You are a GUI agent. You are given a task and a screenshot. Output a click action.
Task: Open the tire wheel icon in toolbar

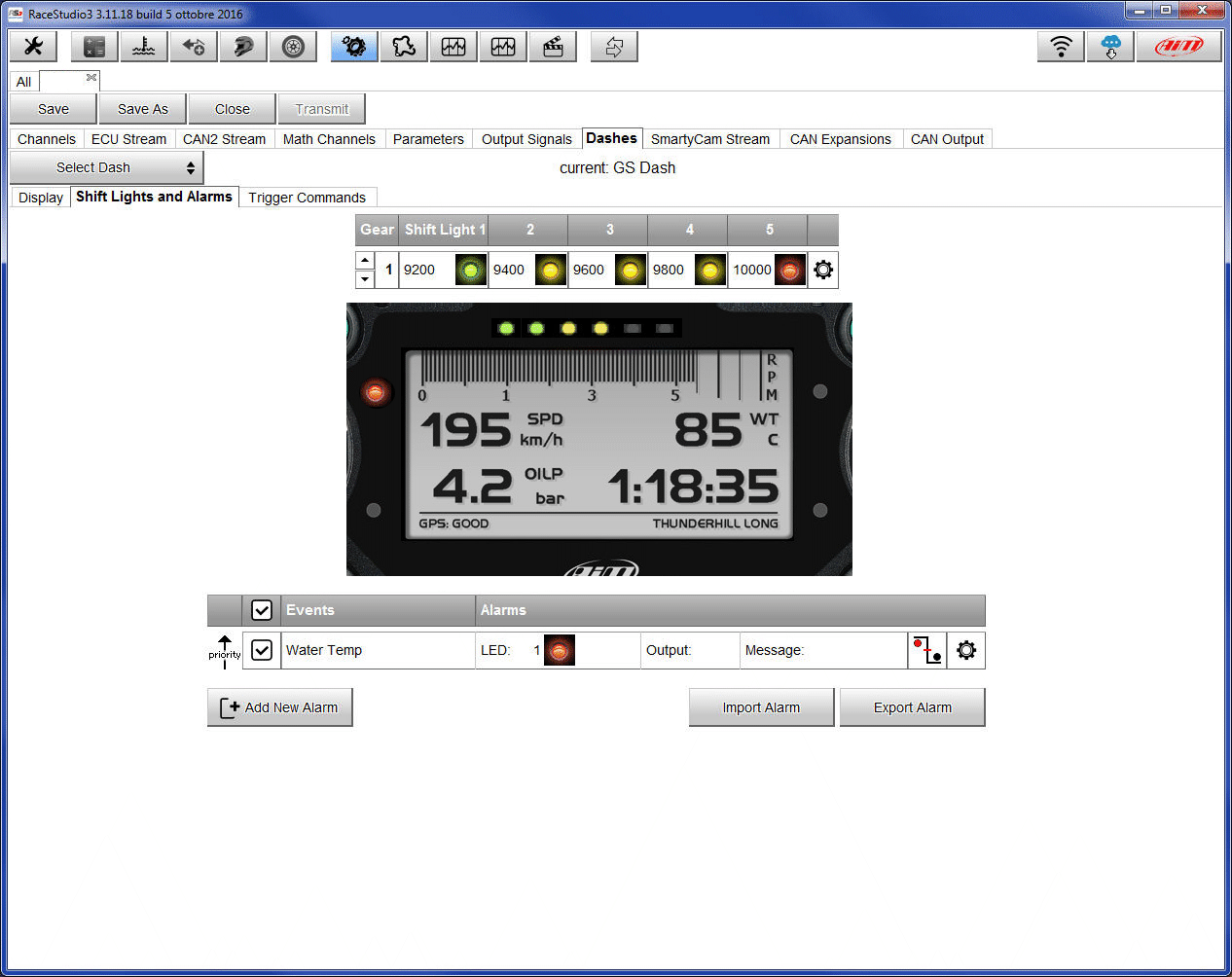tap(293, 47)
